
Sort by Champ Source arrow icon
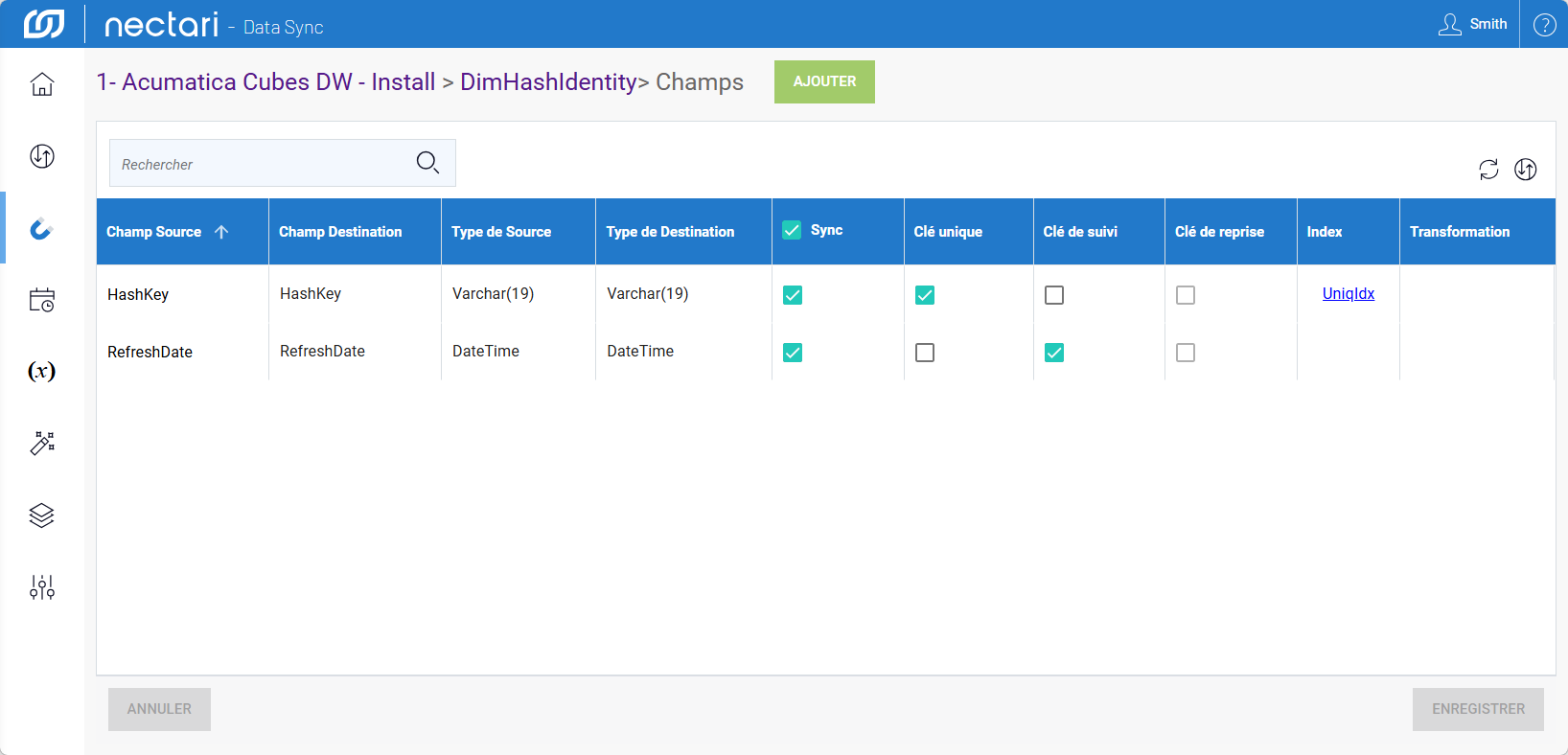(x=221, y=232)
